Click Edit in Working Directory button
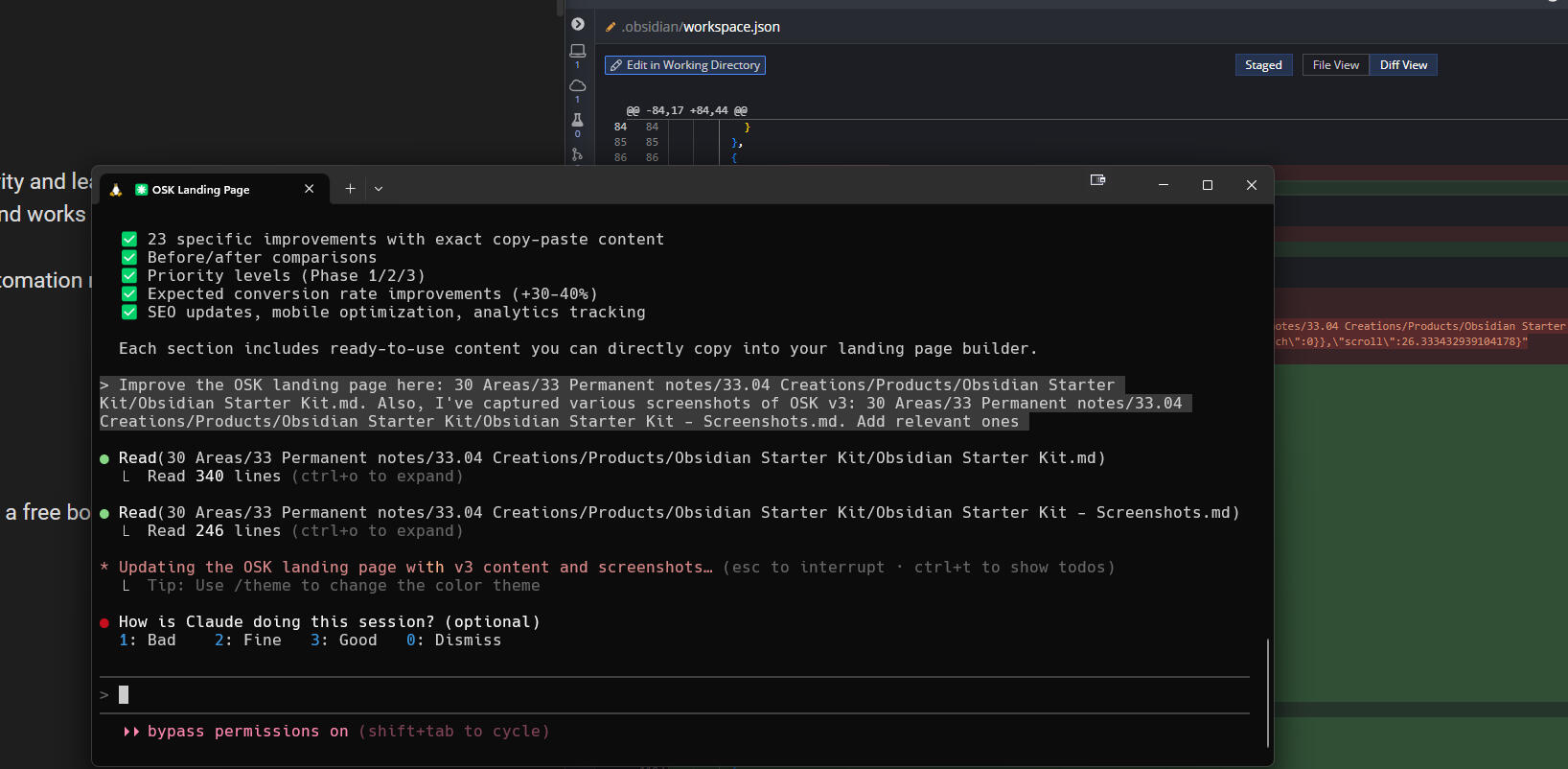This screenshot has width=1568, height=769. pyautogui.click(x=684, y=65)
